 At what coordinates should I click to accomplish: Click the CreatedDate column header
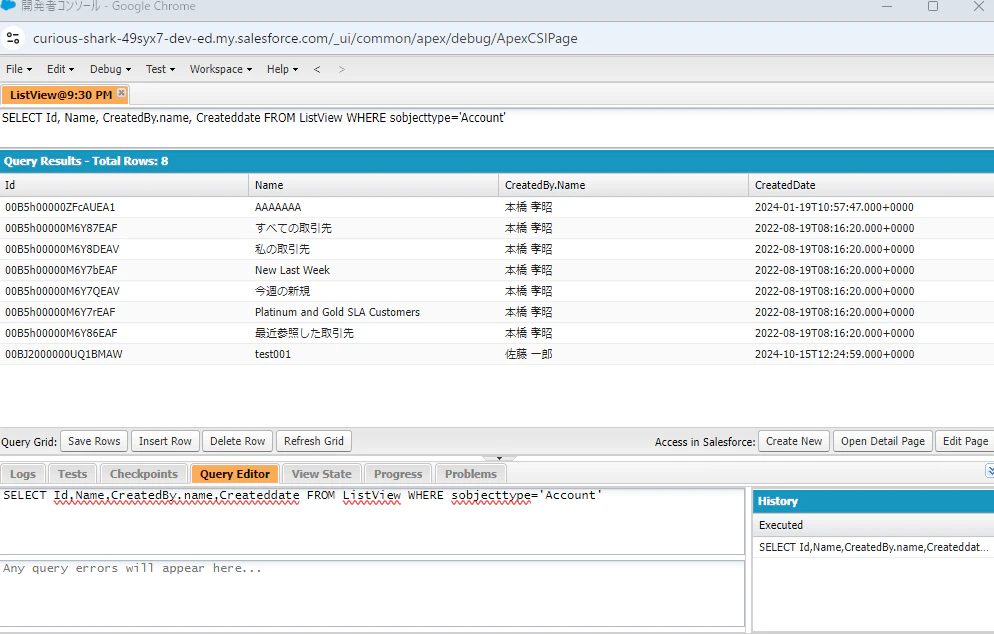(x=871, y=185)
